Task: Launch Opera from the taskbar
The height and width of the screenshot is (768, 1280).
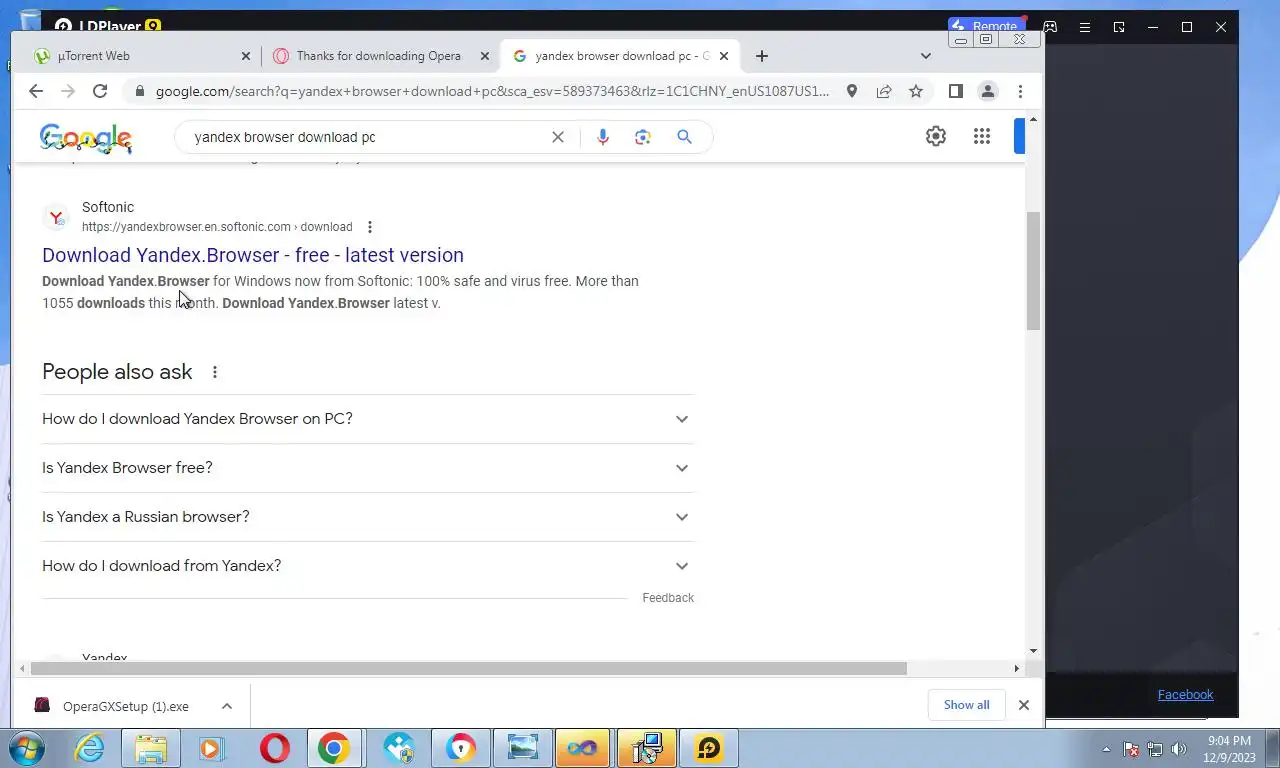Action: click(x=275, y=748)
